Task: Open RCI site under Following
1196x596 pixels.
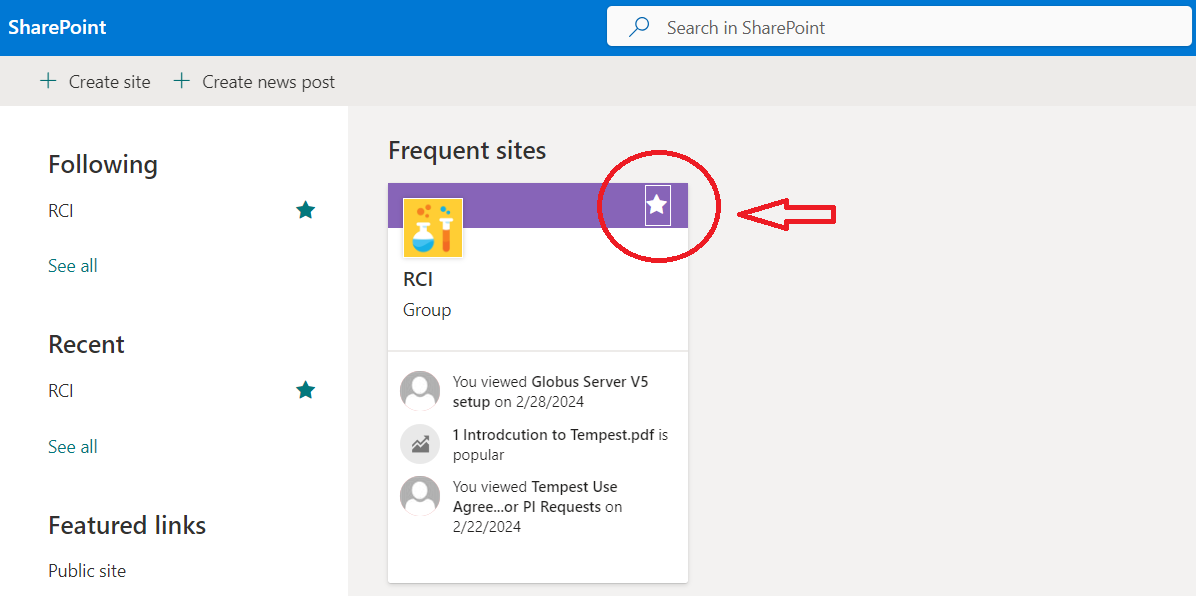Action: tap(61, 211)
